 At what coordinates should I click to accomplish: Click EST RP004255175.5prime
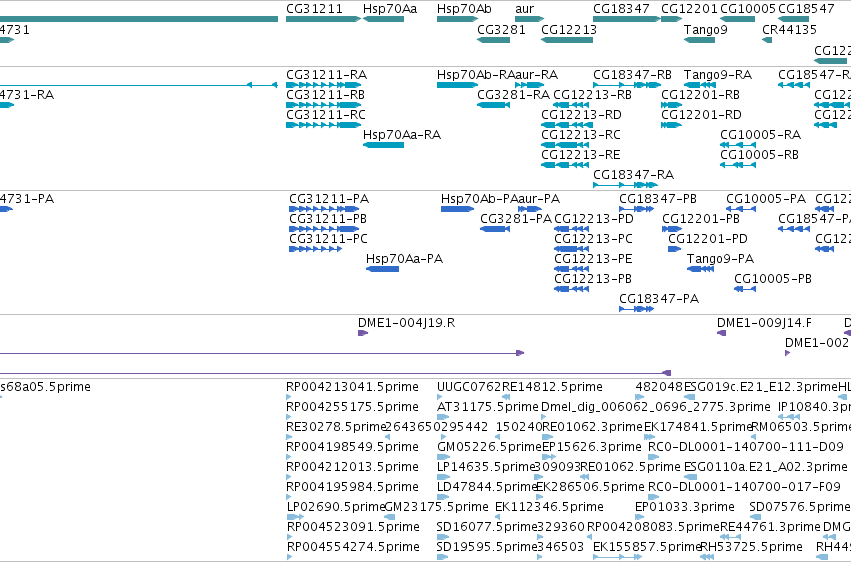(352, 407)
